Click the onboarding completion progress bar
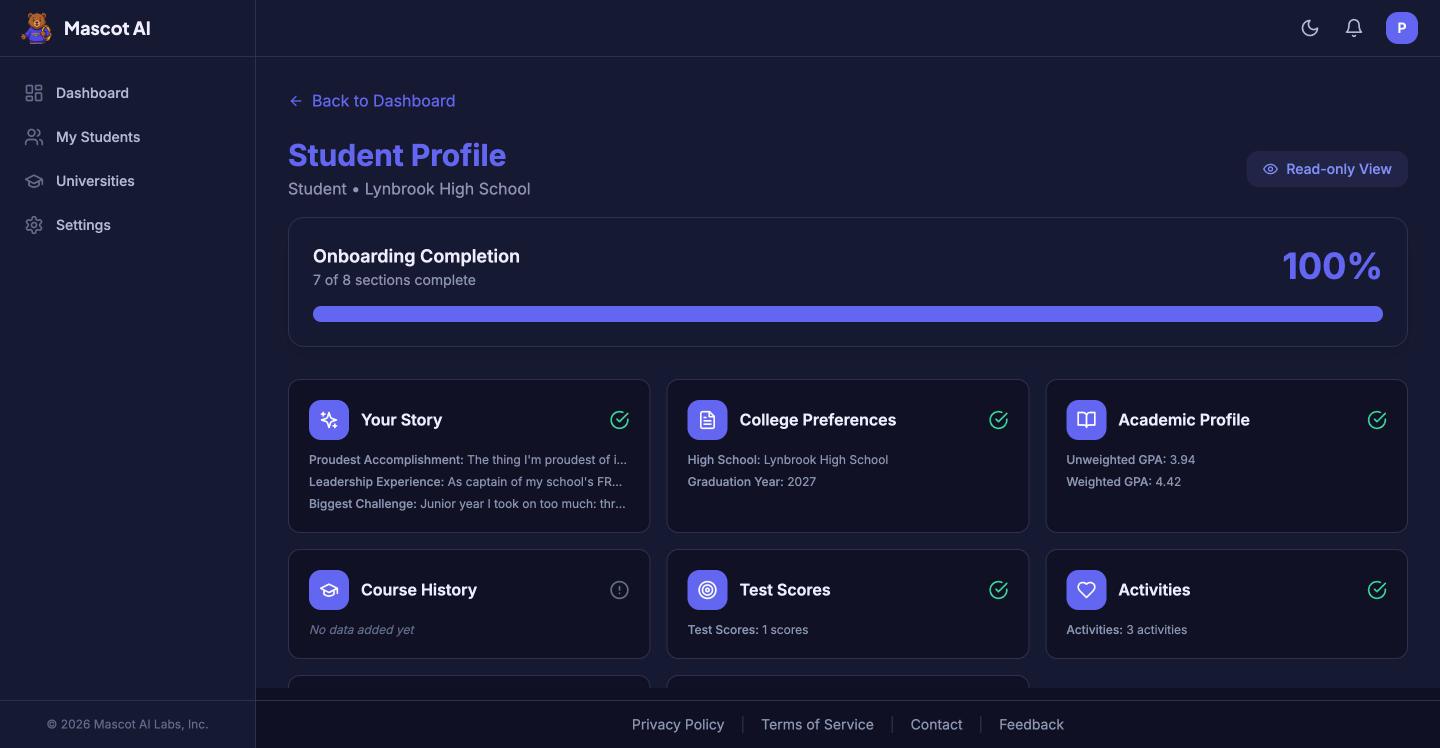The image size is (1440, 748). 848,314
